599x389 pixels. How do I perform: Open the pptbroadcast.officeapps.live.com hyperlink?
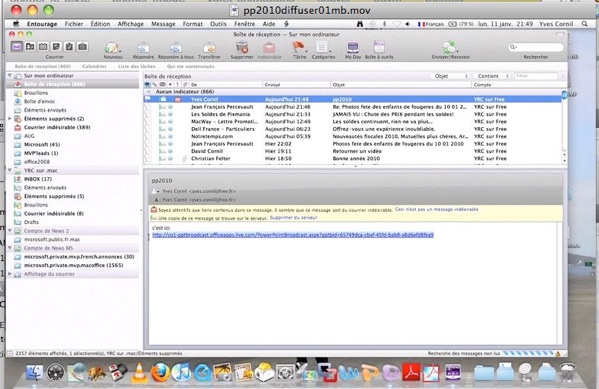click(293, 235)
